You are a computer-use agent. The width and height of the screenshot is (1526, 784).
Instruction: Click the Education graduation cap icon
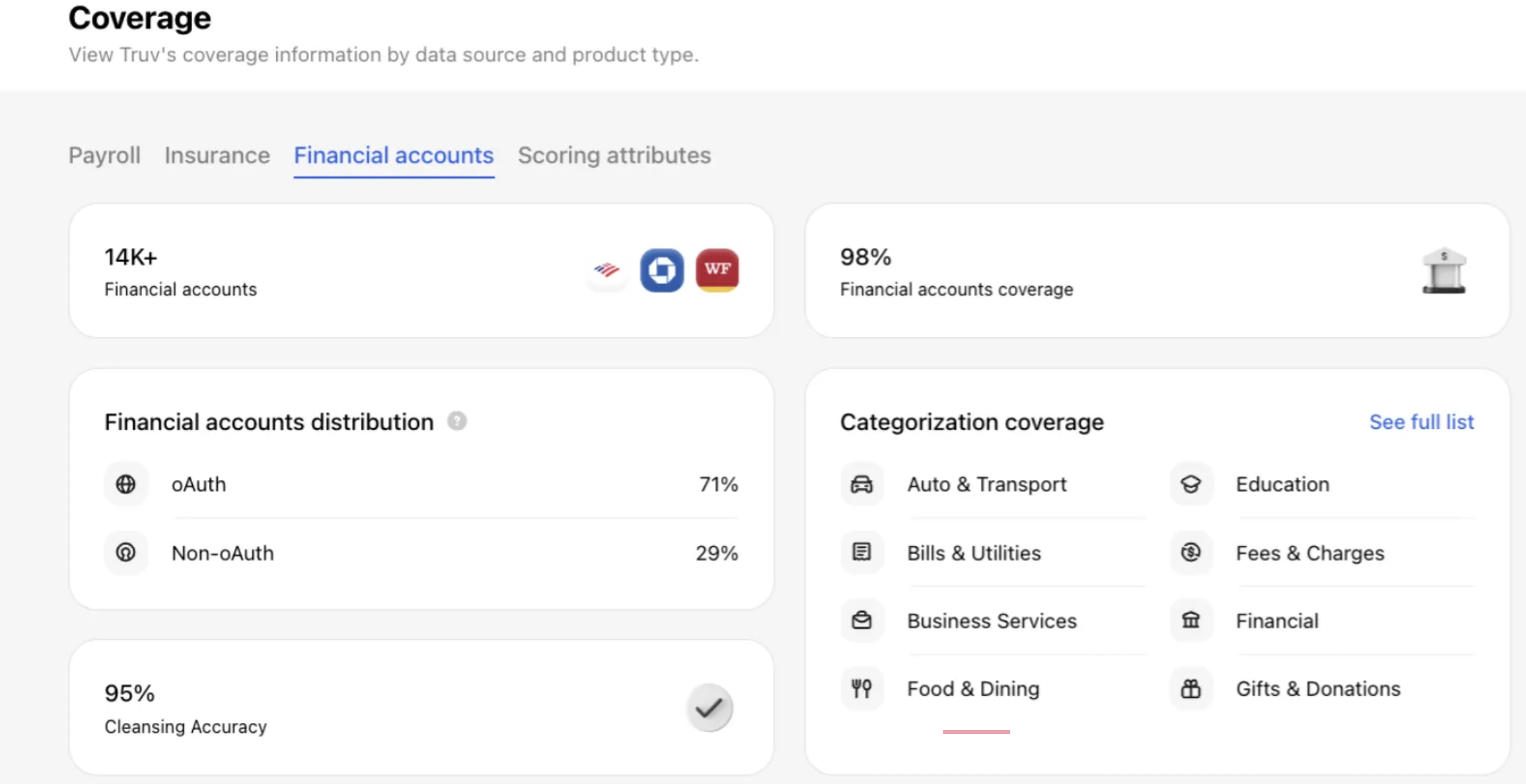pyautogui.click(x=1191, y=484)
